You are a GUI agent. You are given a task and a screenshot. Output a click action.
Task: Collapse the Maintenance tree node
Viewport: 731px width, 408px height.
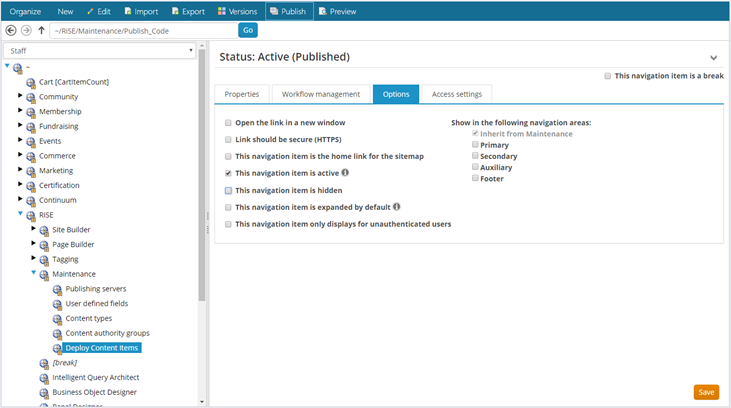point(33,273)
